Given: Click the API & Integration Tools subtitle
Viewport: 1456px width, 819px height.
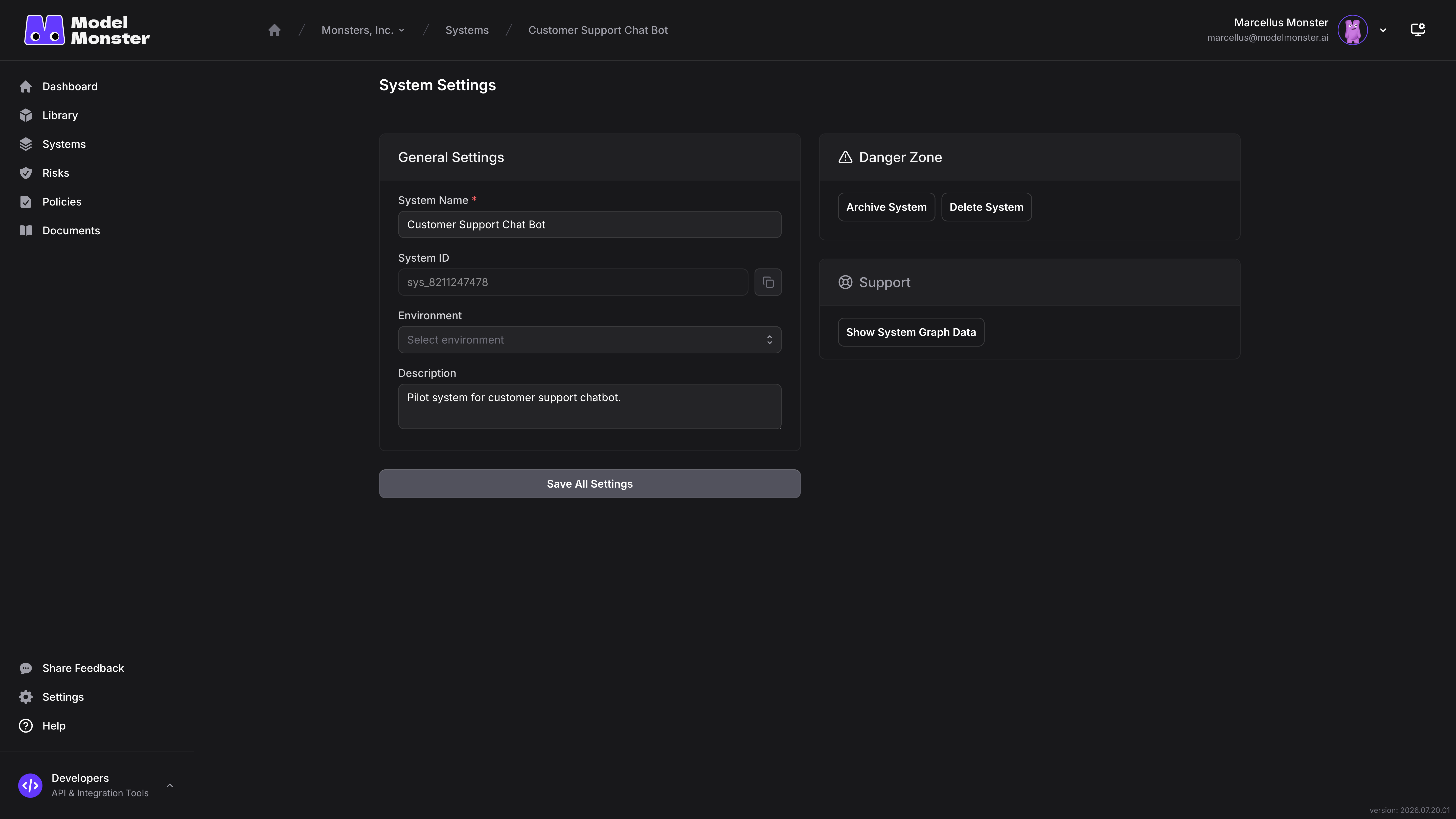Looking at the screenshot, I should (x=100, y=793).
